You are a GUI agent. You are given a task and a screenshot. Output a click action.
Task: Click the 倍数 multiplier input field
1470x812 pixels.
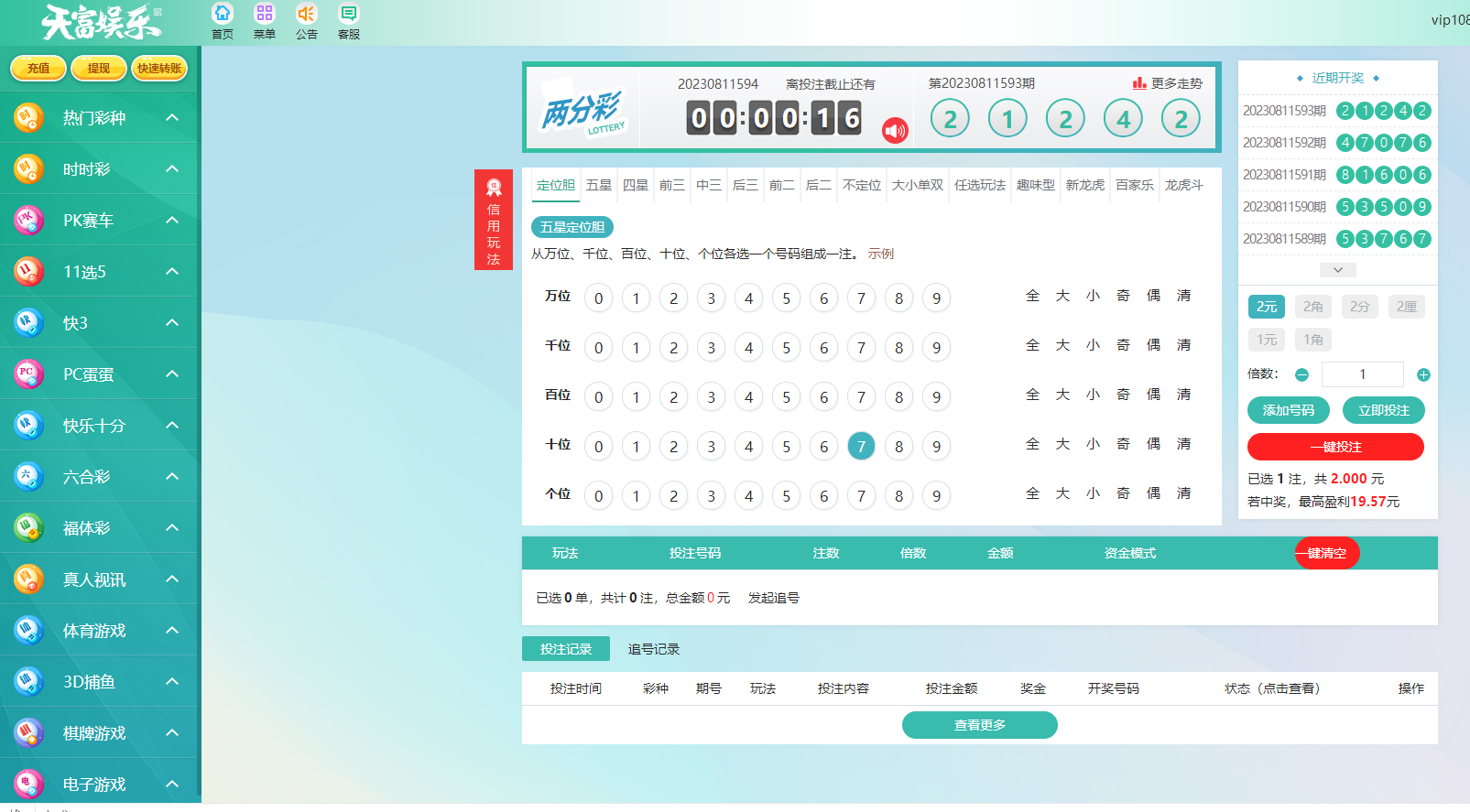click(1362, 374)
